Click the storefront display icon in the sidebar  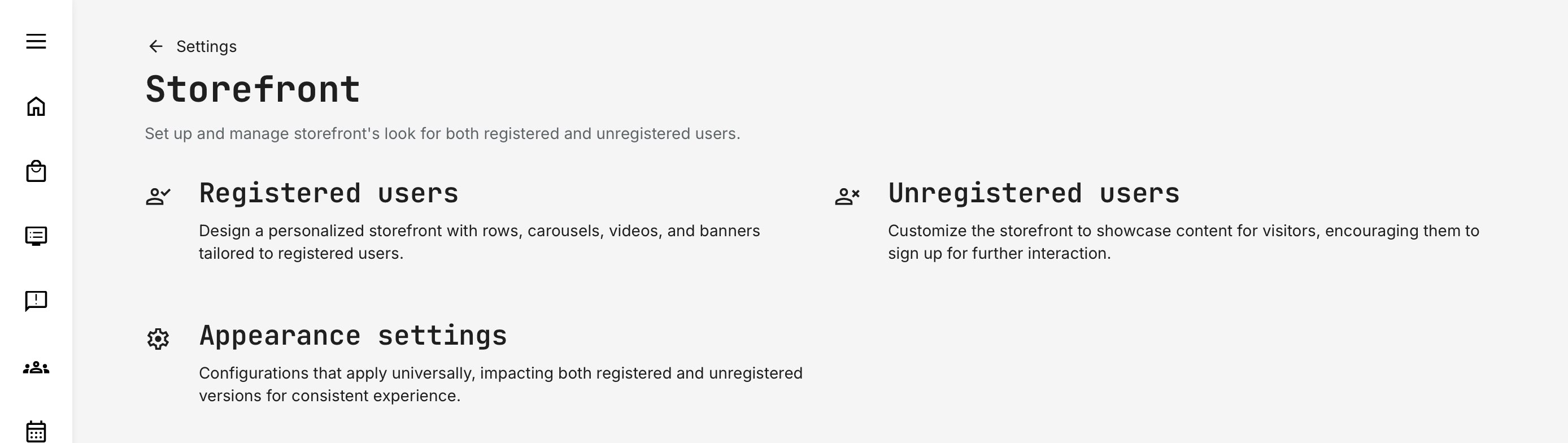pyautogui.click(x=37, y=236)
